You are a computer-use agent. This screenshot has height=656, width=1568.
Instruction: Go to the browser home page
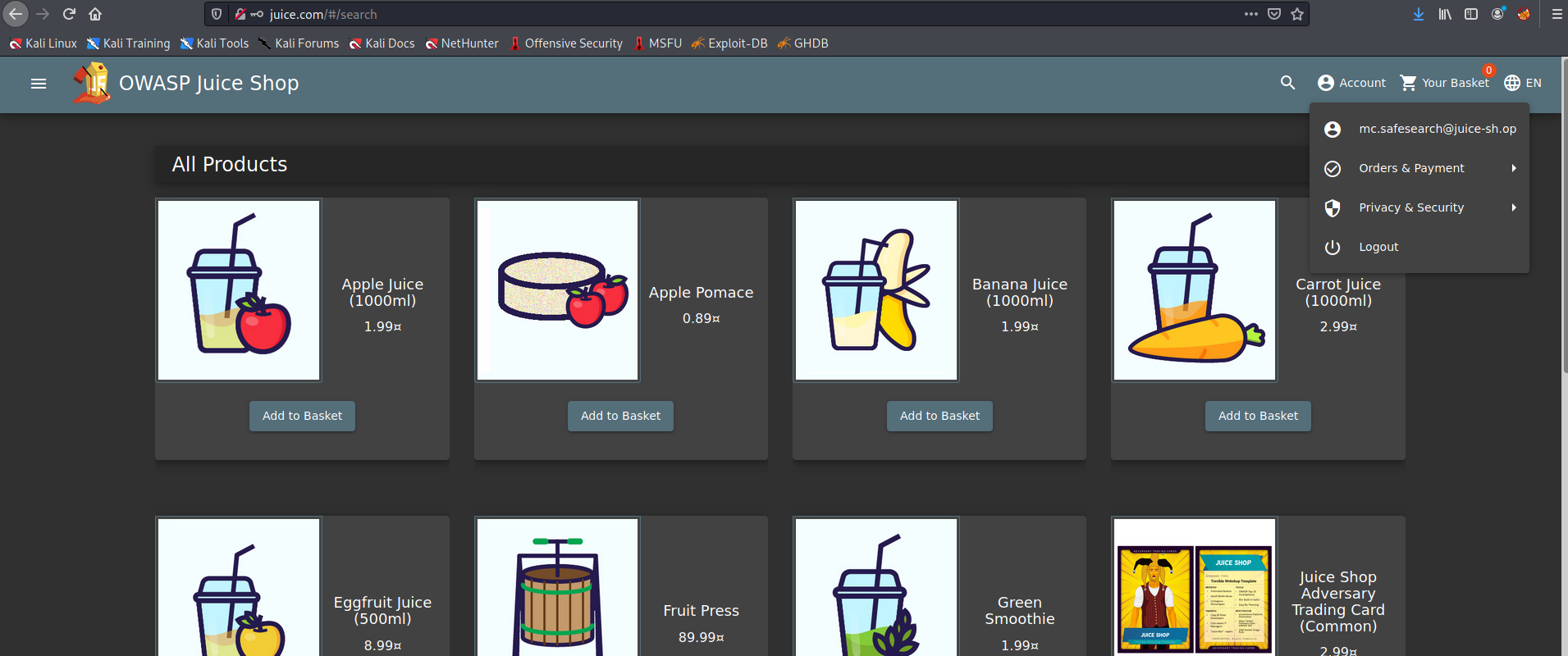(95, 14)
